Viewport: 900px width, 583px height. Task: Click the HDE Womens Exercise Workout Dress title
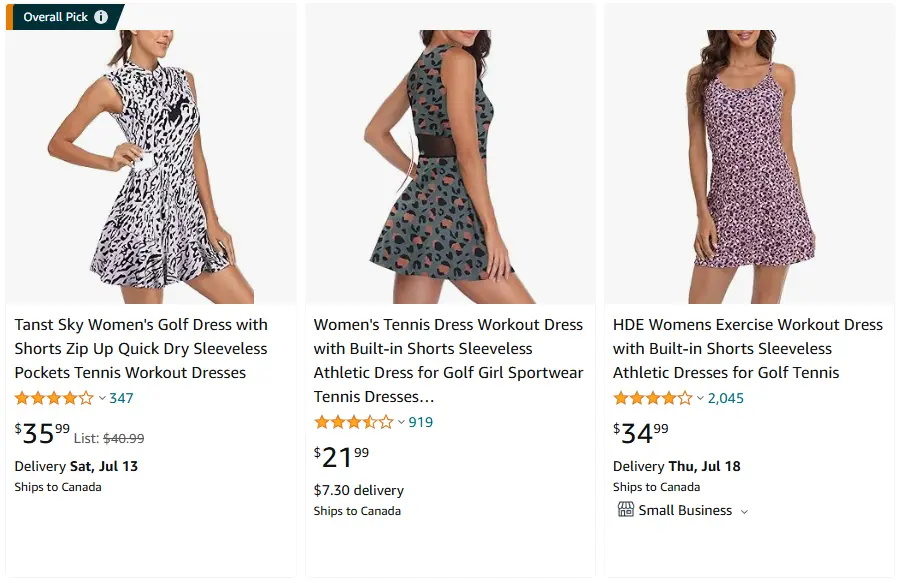click(x=746, y=348)
